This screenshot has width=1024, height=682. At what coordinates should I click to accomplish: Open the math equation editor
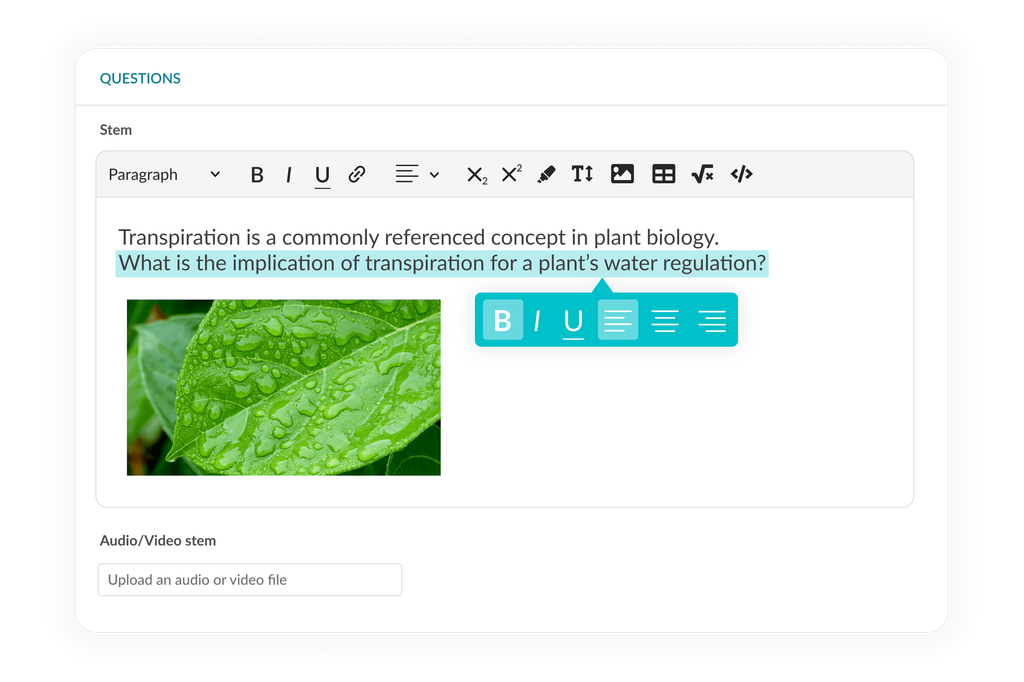[x=702, y=175]
